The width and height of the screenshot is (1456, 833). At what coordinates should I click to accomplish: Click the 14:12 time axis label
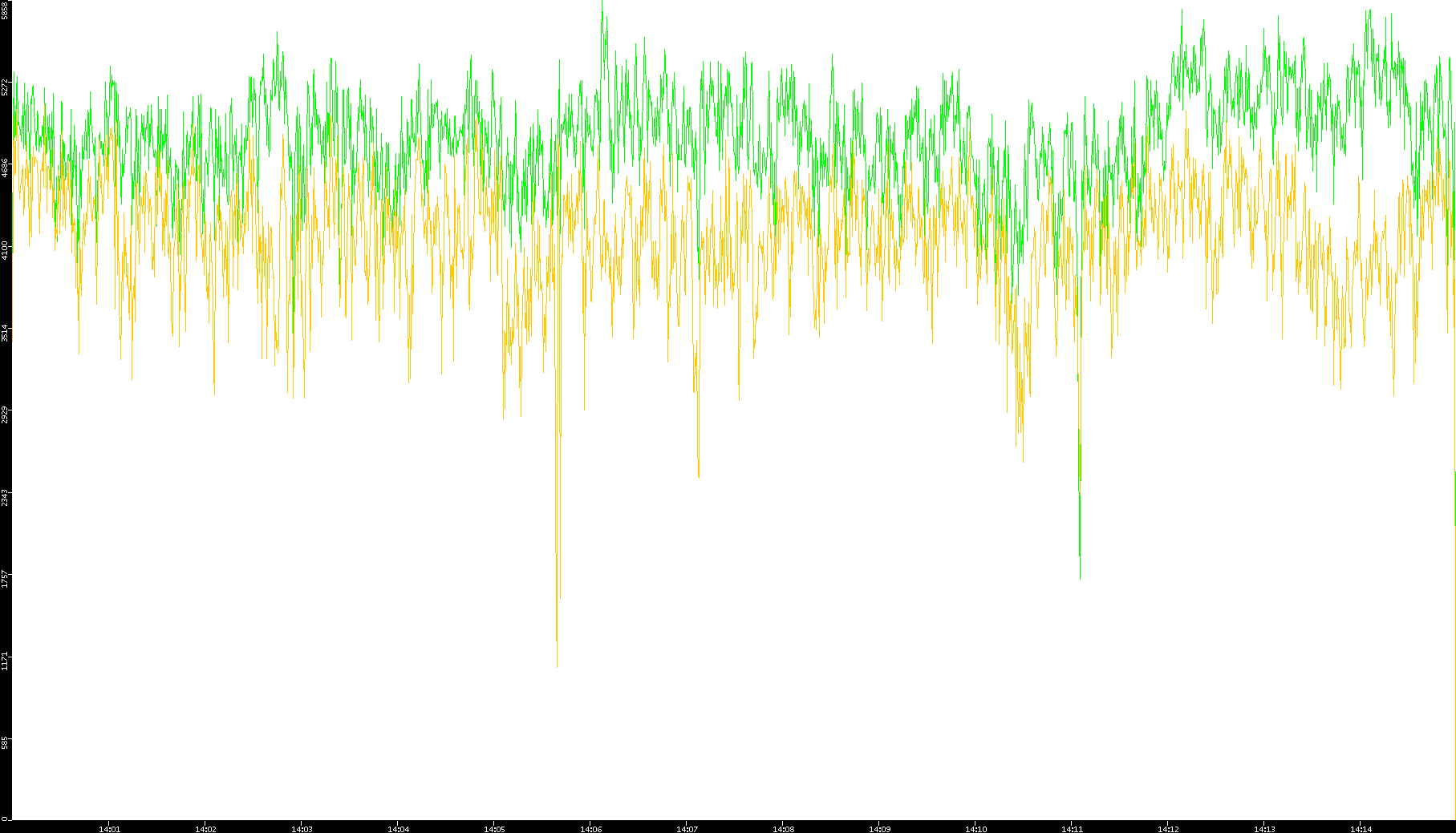[x=1168, y=828]
